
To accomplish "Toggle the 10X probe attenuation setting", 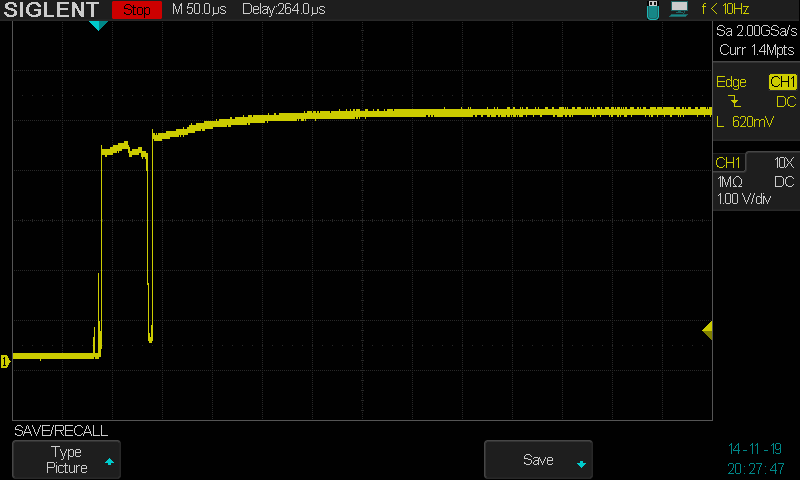I will coord(784,163).
